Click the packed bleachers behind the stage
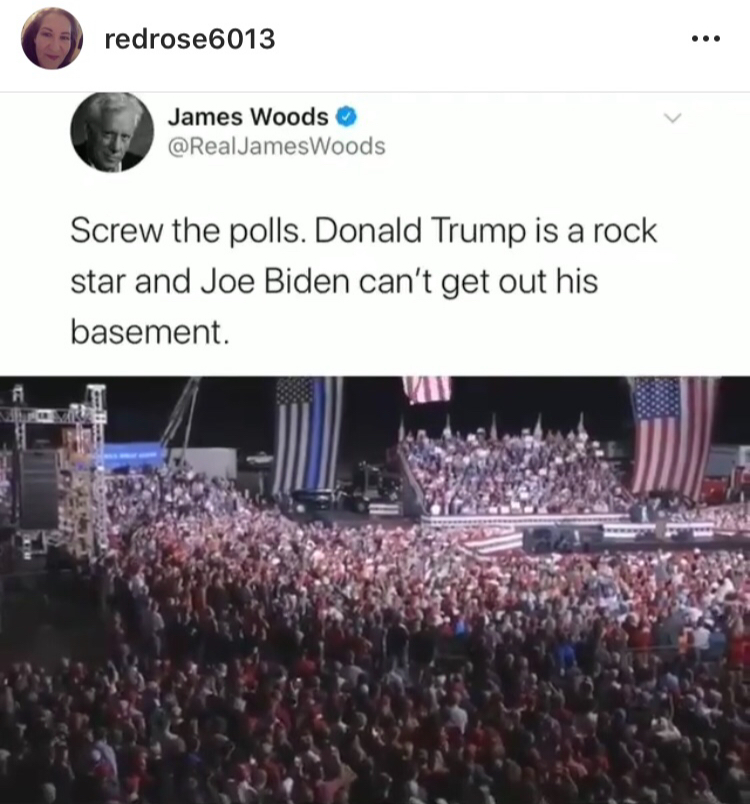 tap(513, 474)
